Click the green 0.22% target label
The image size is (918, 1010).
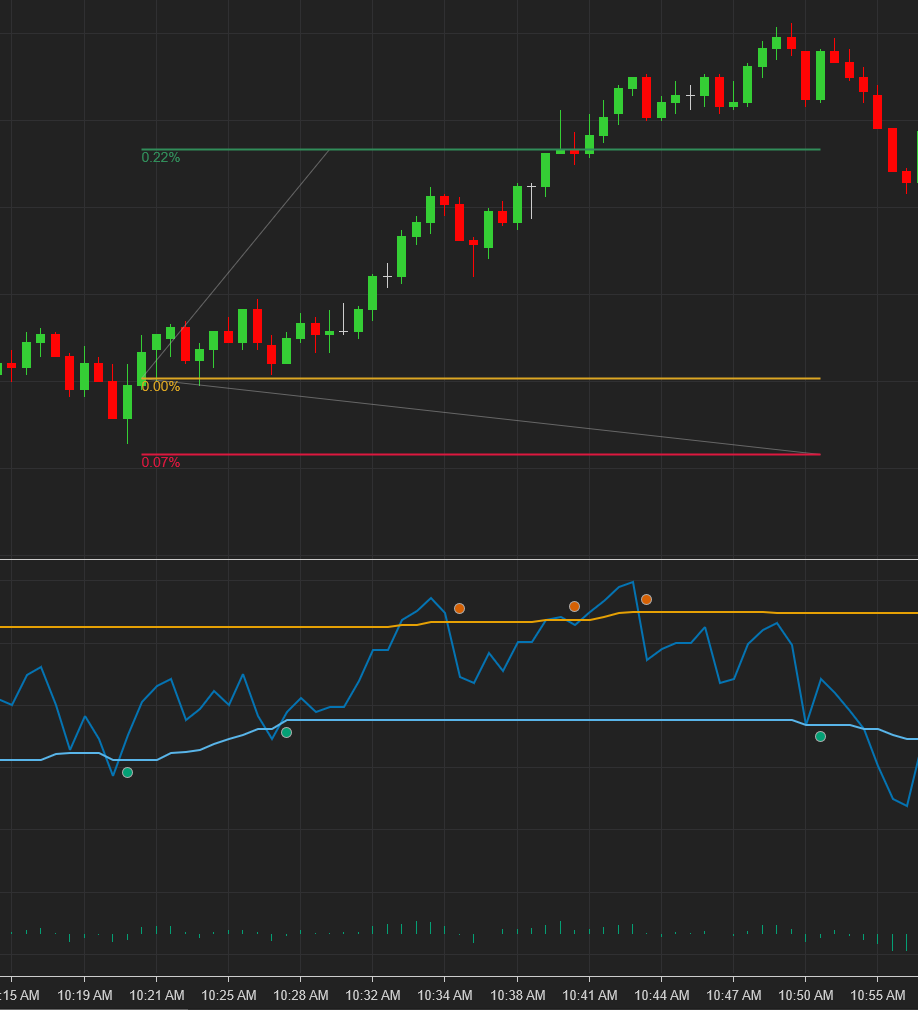pos(160,158)
